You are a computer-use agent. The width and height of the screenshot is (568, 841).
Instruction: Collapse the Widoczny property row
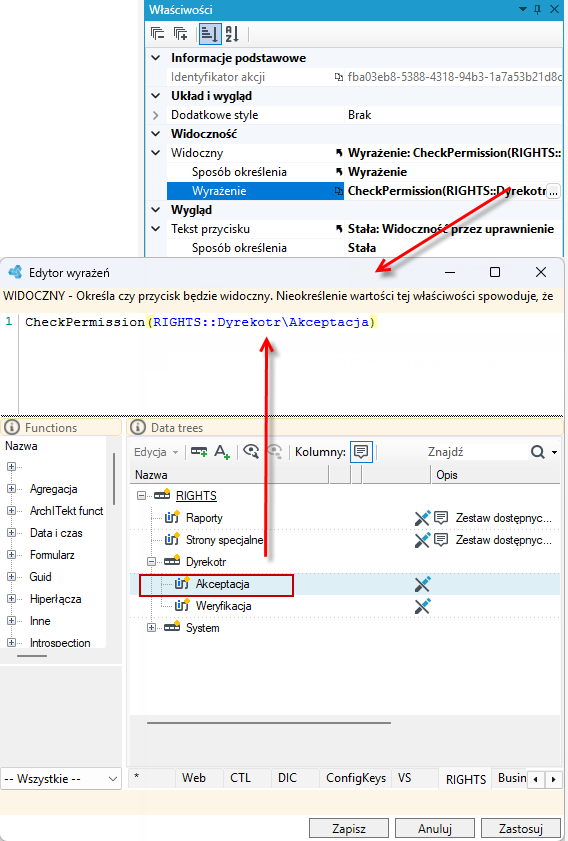[x=156, y=153]
